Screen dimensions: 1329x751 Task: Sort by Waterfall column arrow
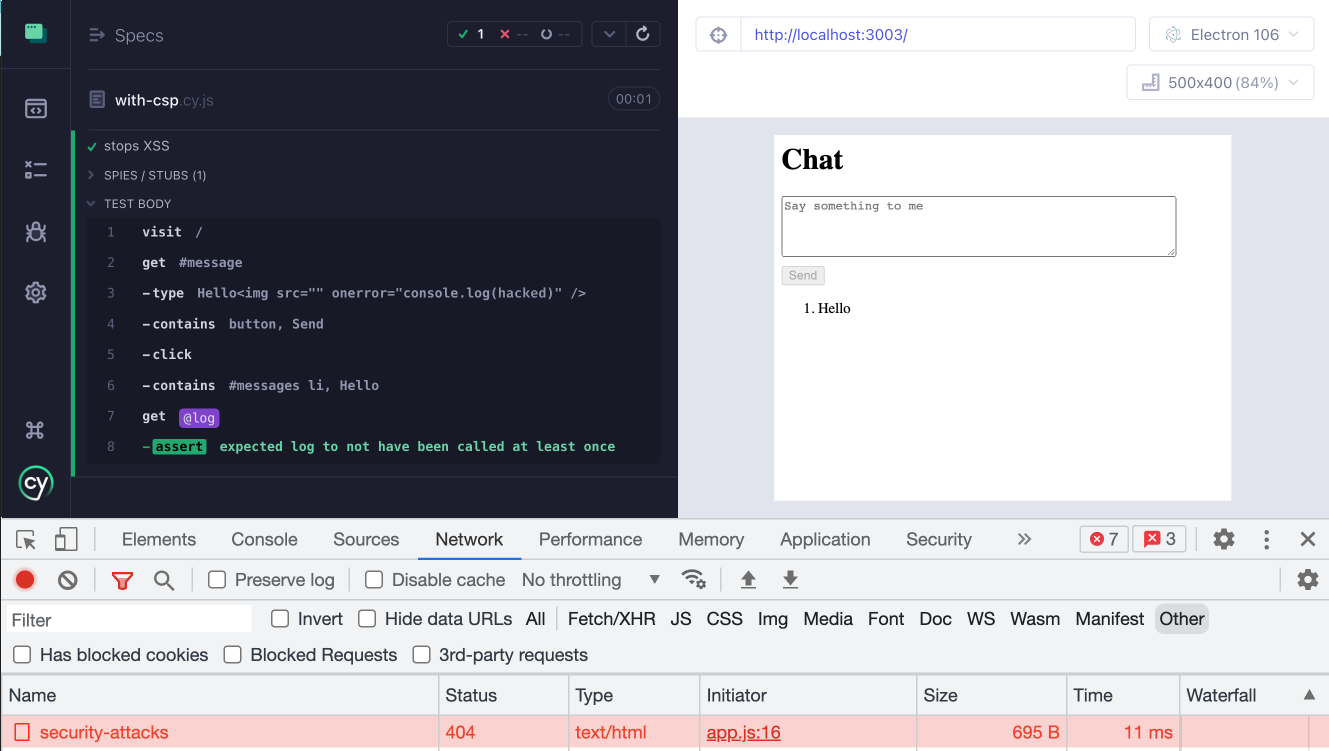pyautogui.click(x=1309, y=695)
